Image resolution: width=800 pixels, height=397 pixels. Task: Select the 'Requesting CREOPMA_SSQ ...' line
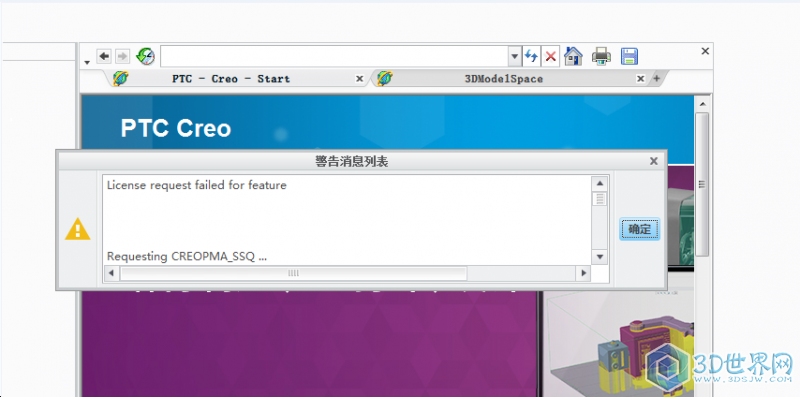point(187,257)
